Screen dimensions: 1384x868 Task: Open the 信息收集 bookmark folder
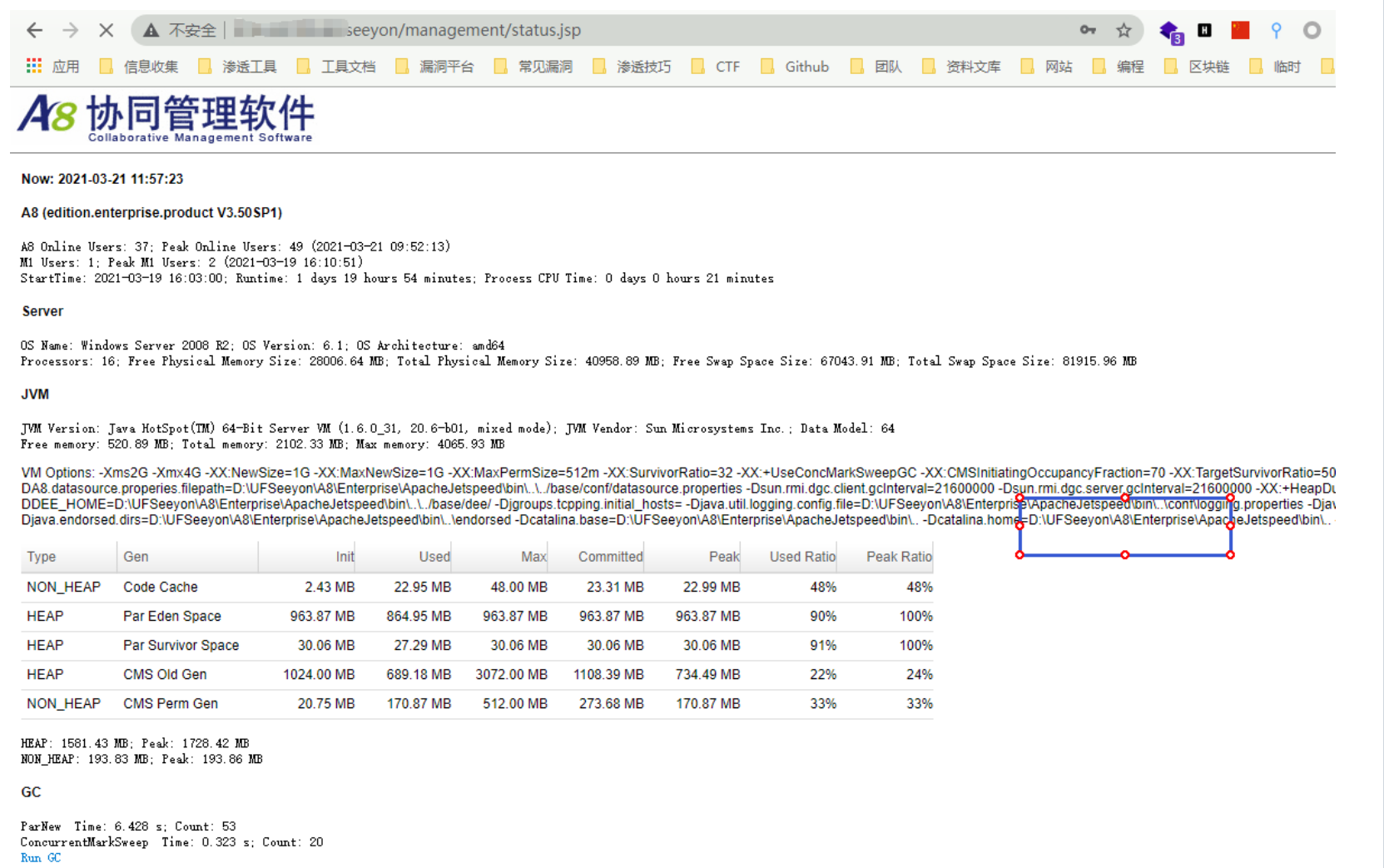(x=139, y=67)
